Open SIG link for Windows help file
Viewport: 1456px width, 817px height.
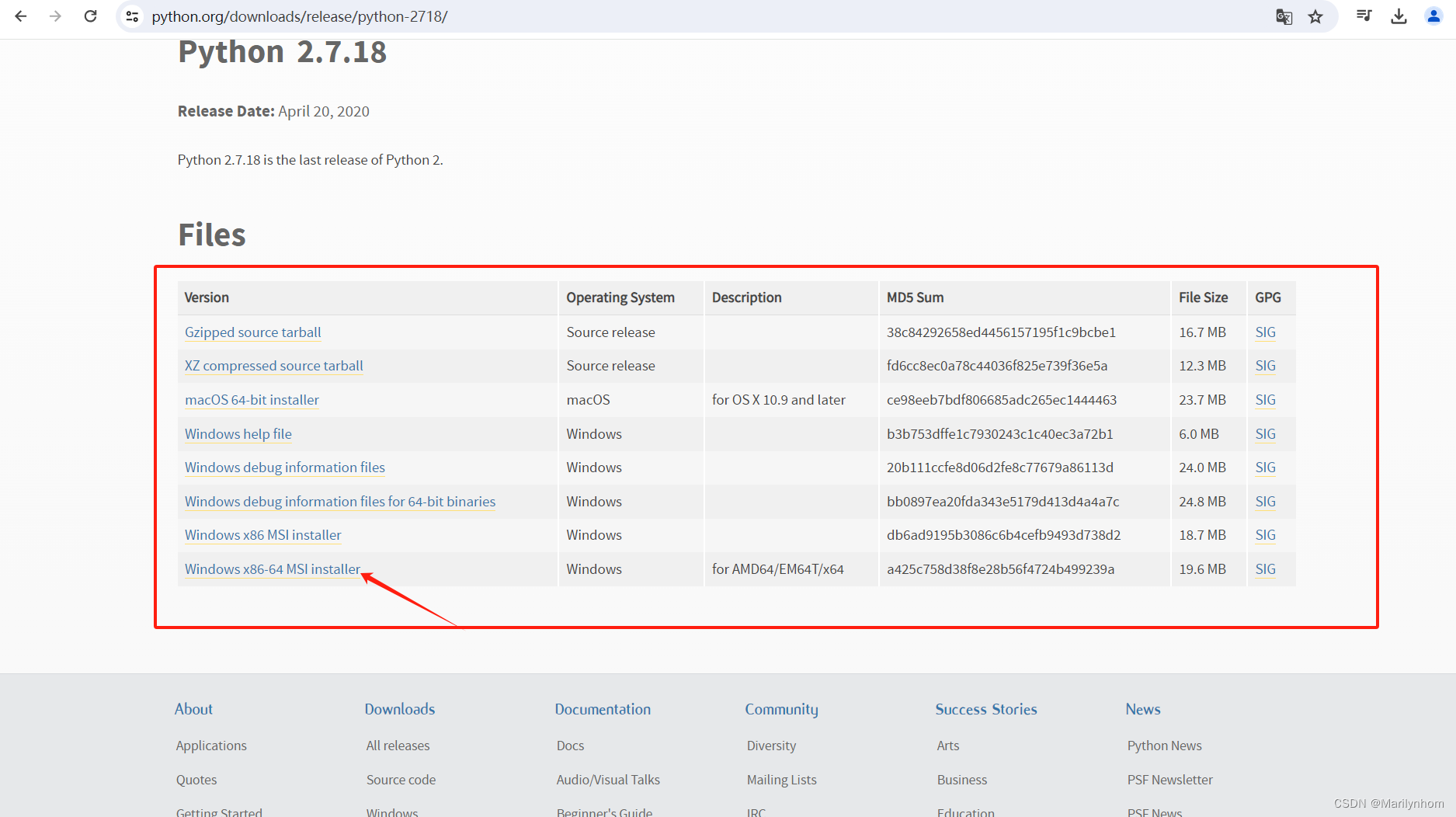(1265, 434)
